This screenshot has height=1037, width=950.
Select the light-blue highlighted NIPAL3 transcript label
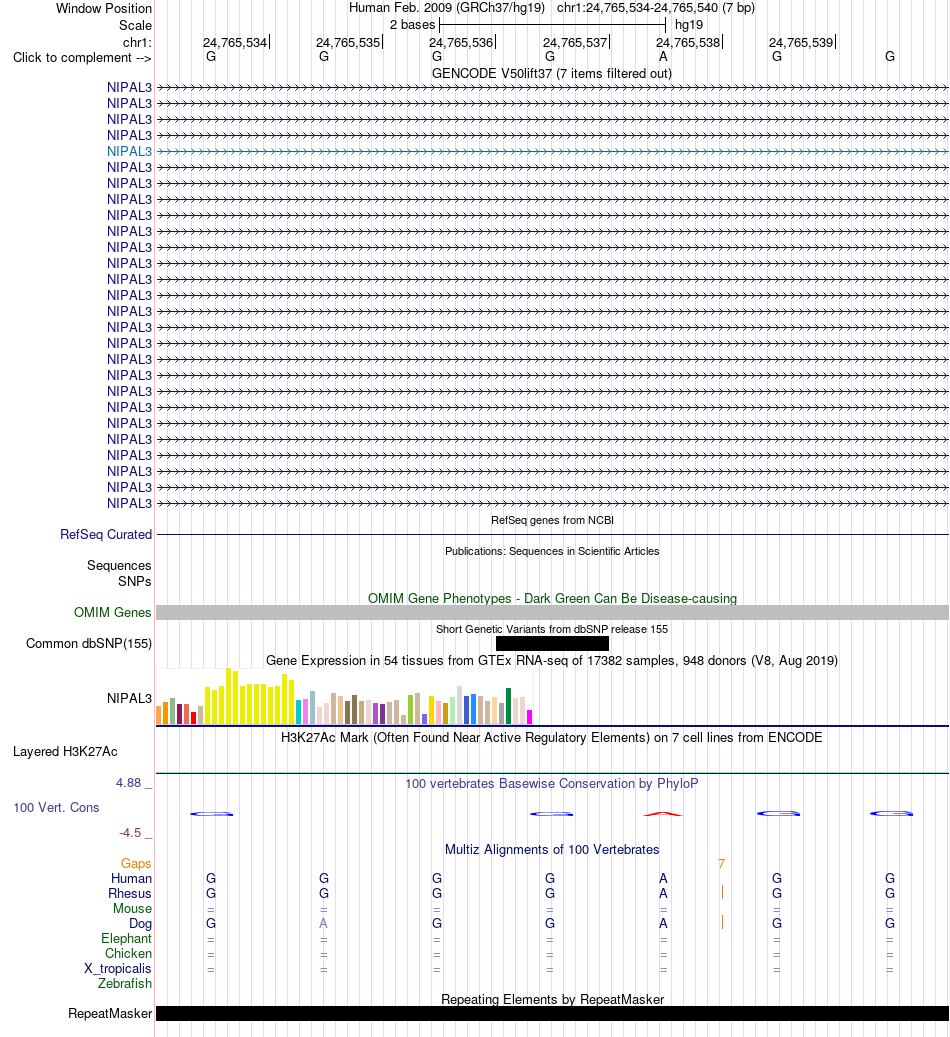tap(129, 151)
